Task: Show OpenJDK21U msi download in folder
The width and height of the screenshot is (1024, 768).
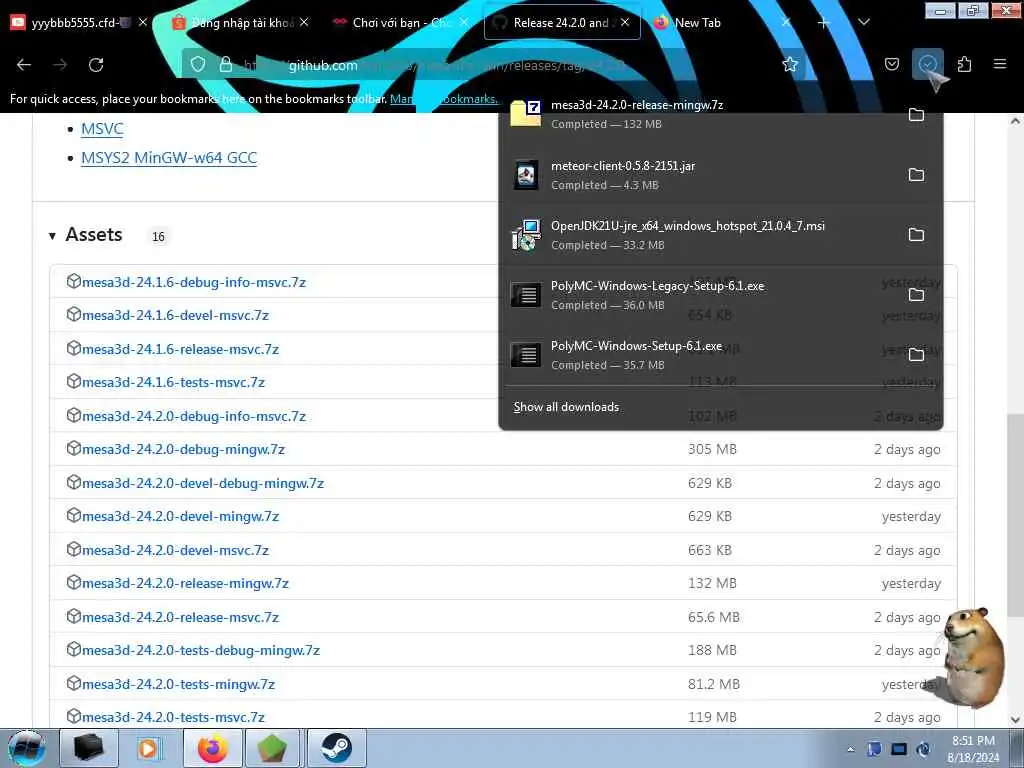Action: 916,234
